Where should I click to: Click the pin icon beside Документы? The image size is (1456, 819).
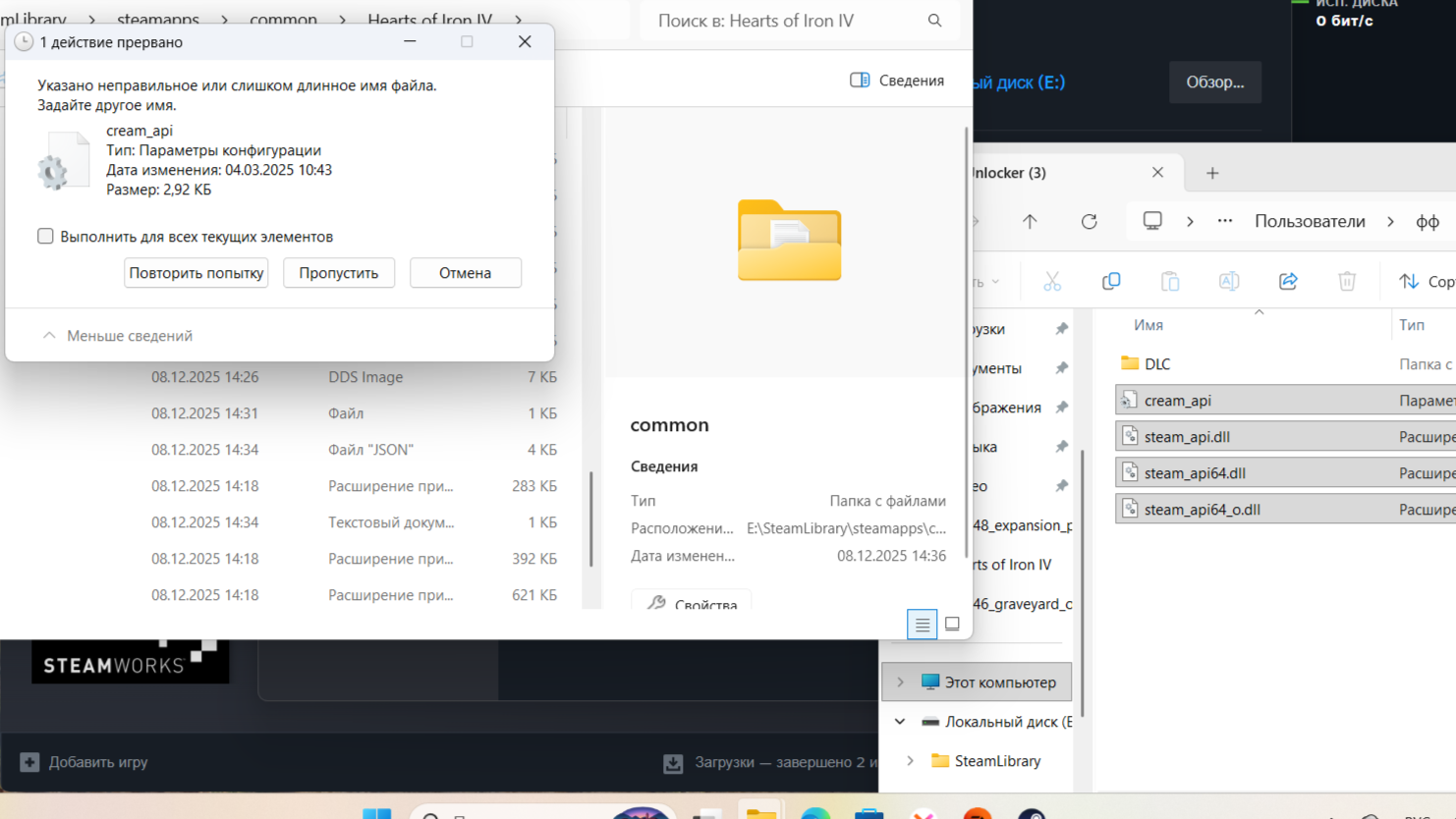click(x=1062, y=368)
